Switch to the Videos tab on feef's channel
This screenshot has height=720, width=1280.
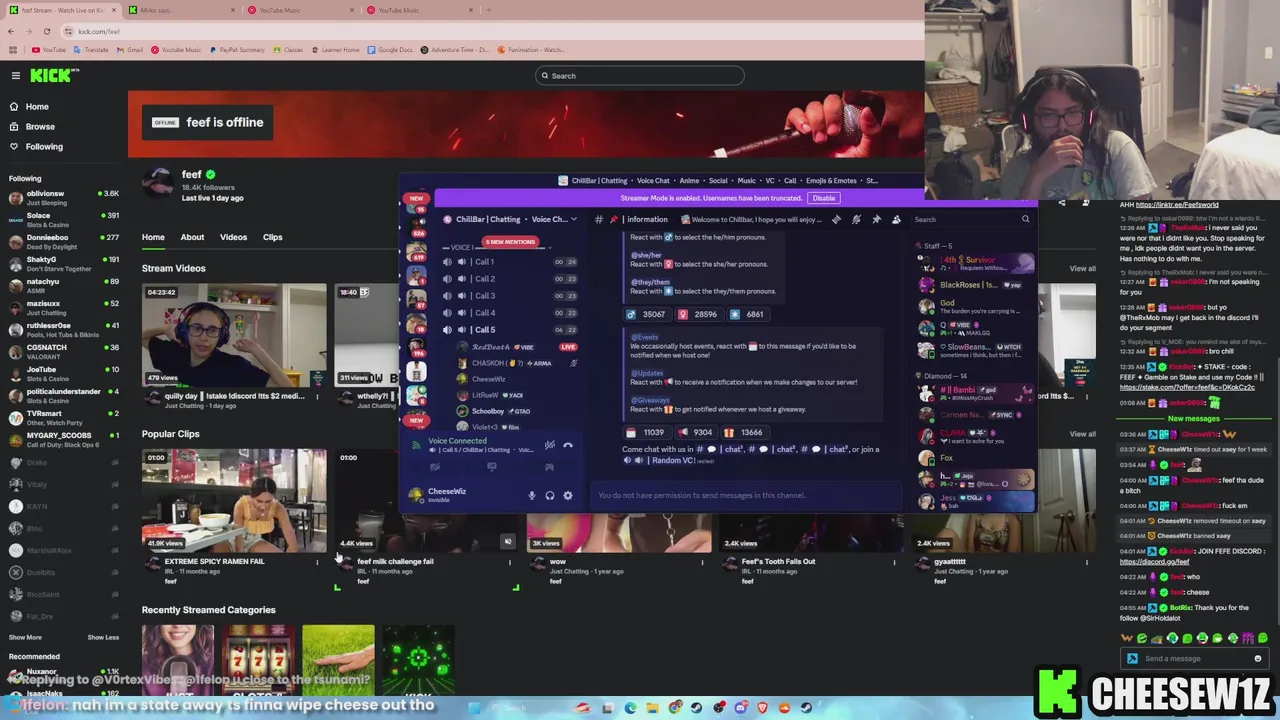click(x=233, y=237)
